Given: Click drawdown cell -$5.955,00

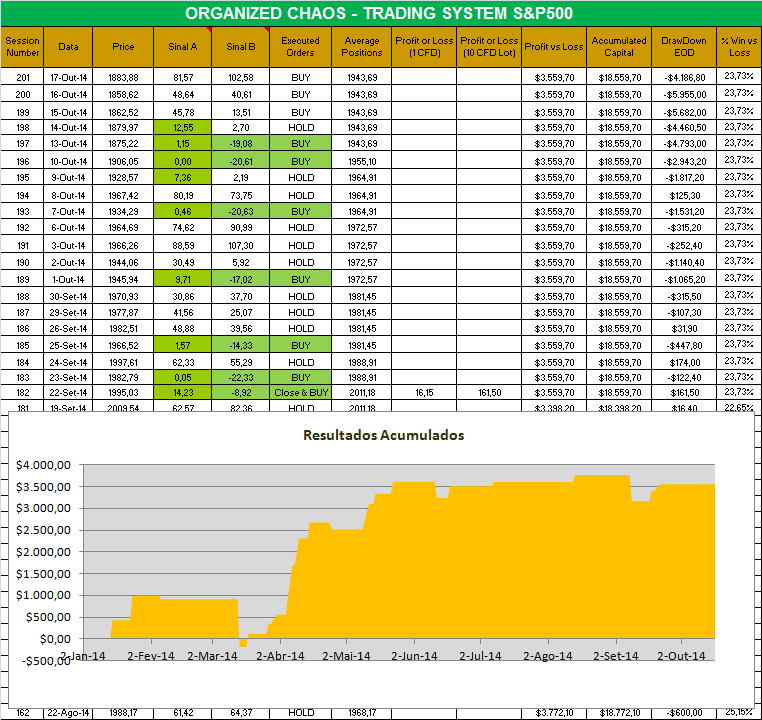Looking at the screenshot, I should tap(684, 94).
